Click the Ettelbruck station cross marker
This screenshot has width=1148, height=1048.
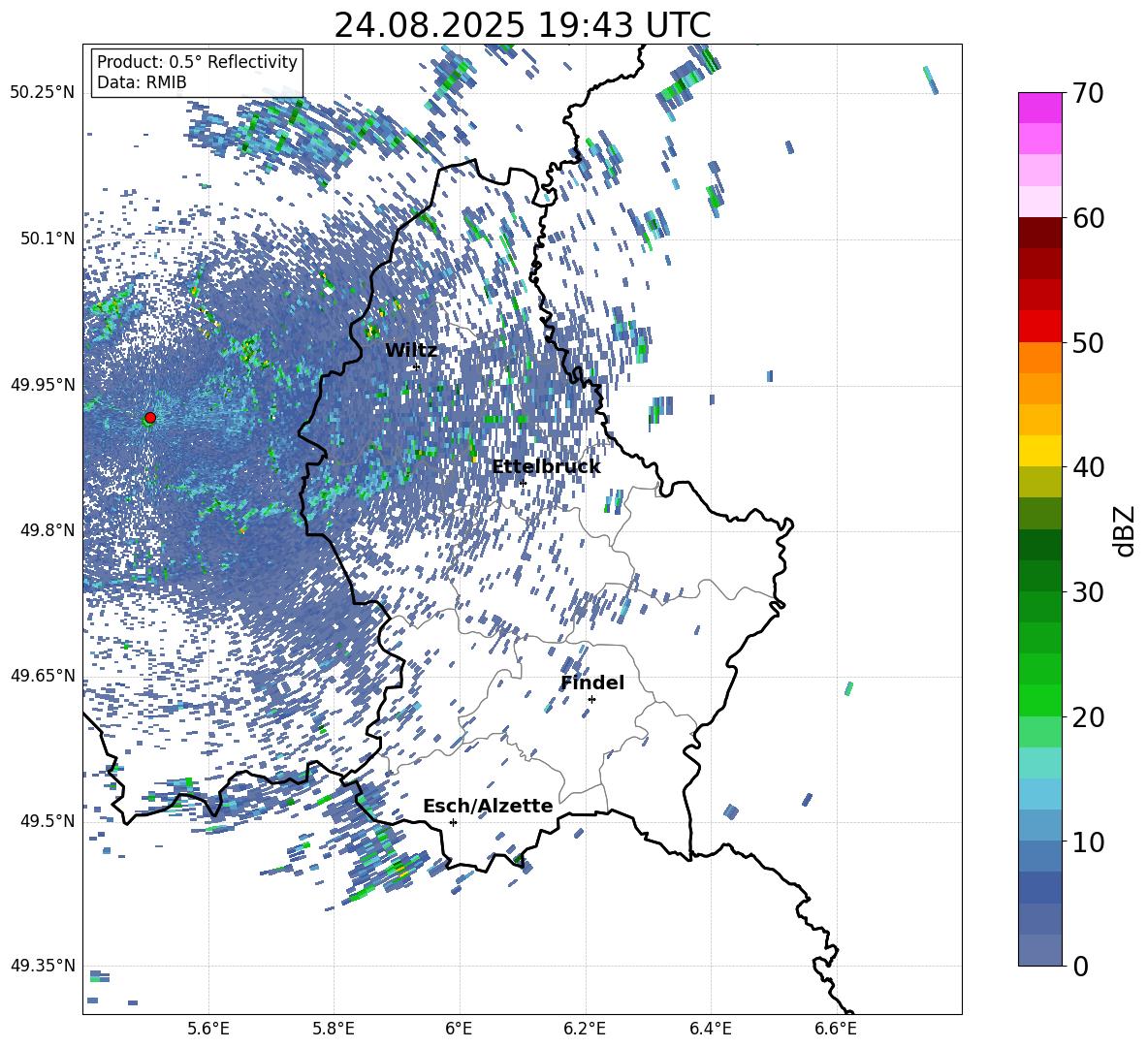point(523,483)
